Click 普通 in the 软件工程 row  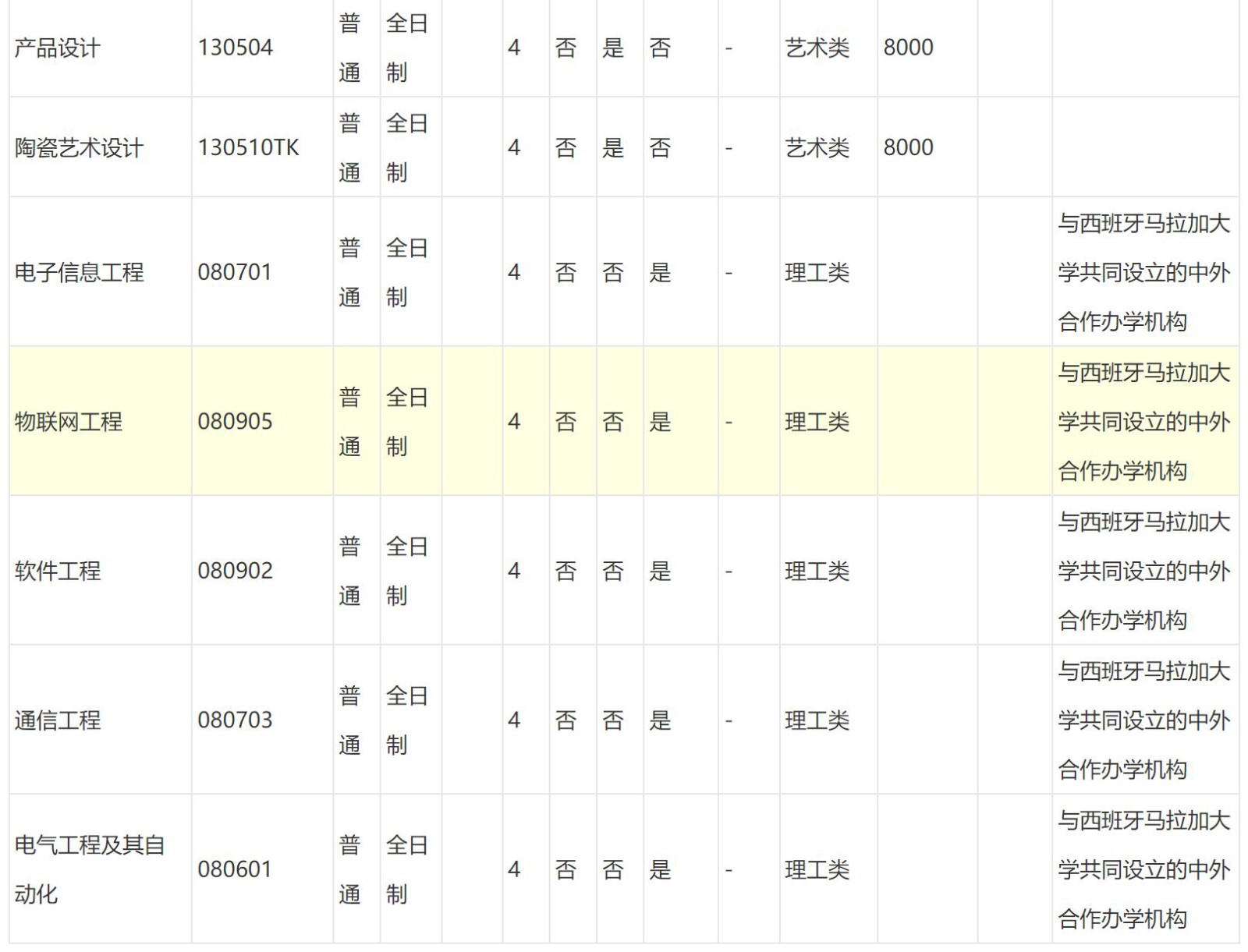click(x=350, y=571)
